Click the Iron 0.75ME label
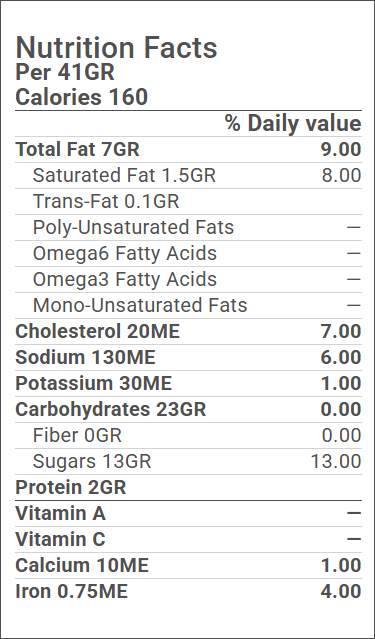The height and width of the screenshot is (639, 375). point(72,592)
